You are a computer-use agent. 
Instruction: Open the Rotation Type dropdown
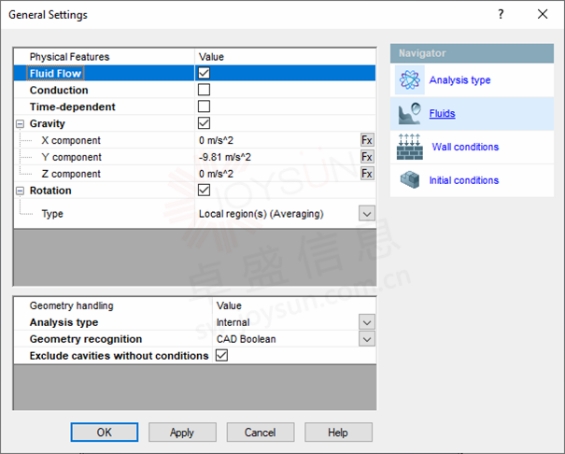coord(367,214)
